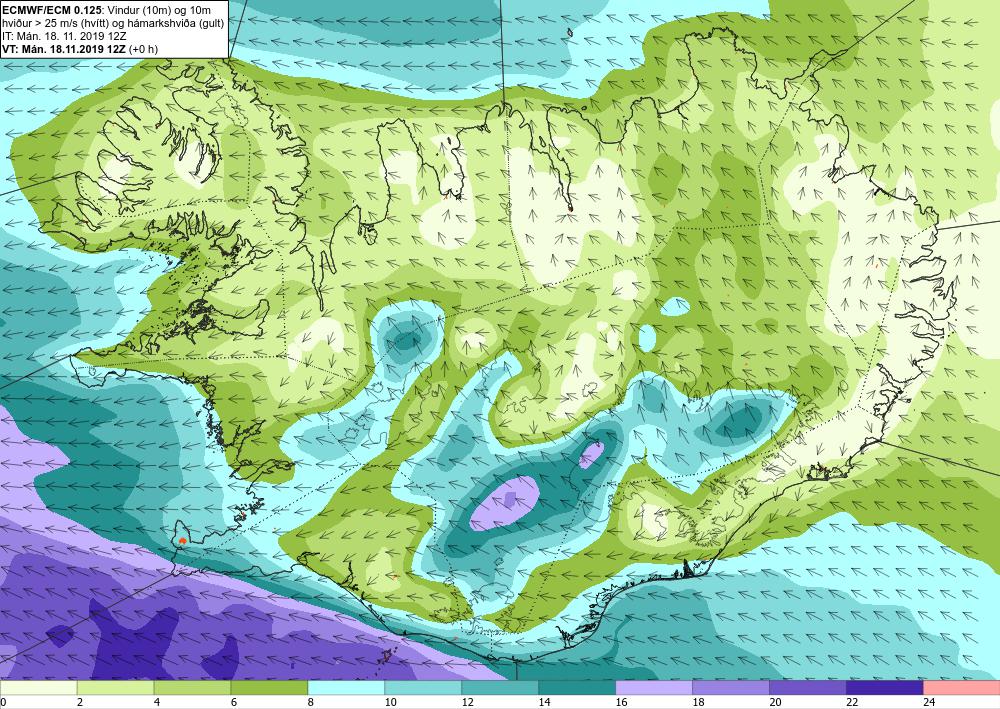Click the legend scale label '2'

(80, 702)
